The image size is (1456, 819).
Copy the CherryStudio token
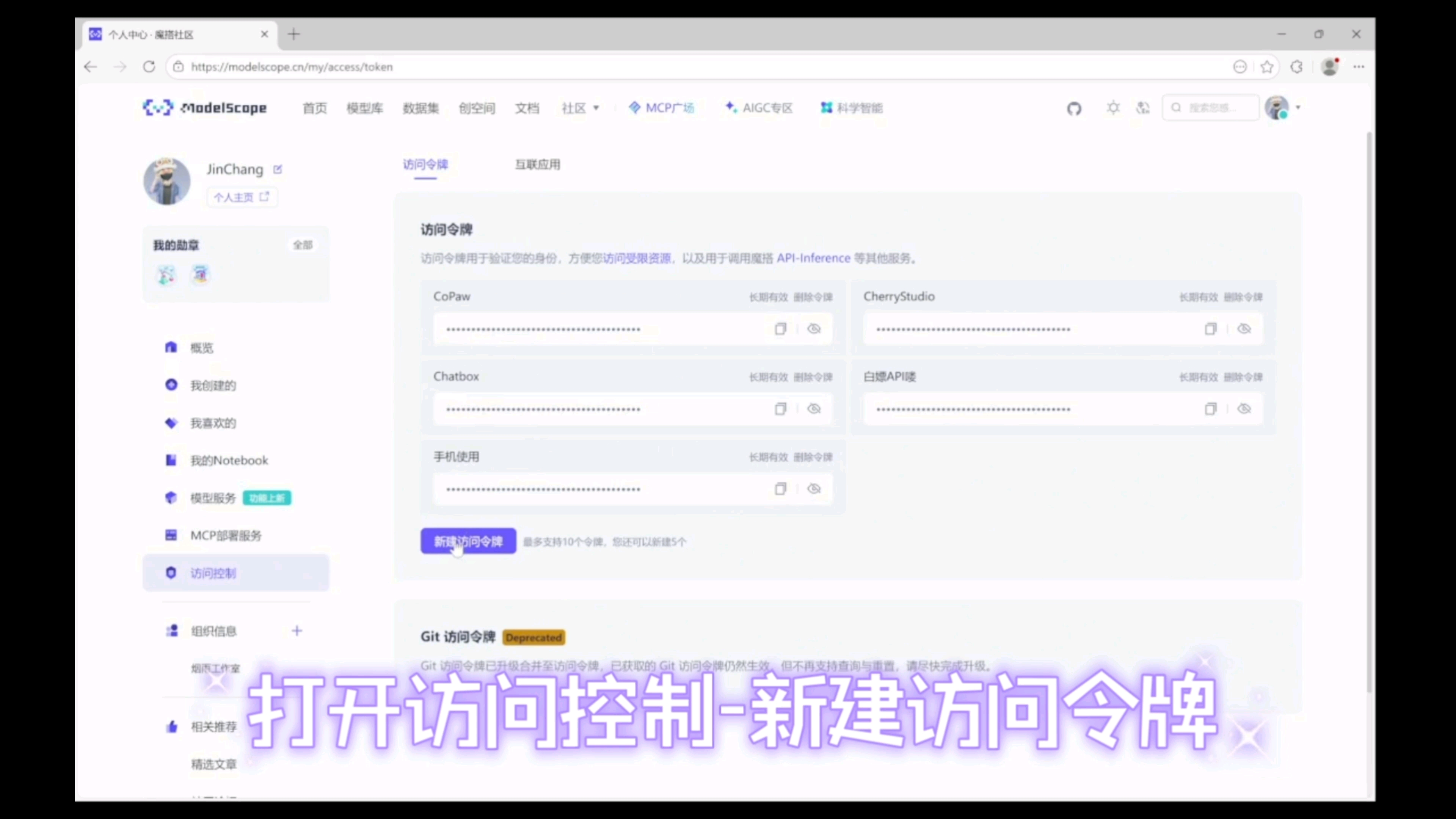pyautogui.click(x=1210, y=329)
